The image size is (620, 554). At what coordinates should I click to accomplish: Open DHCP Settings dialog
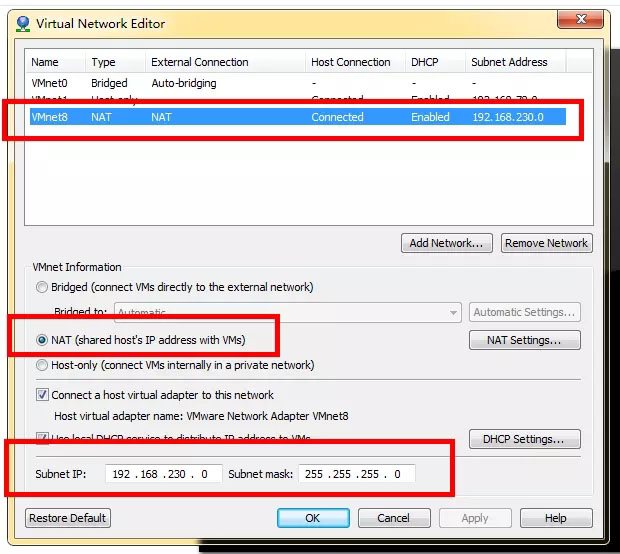coord(524,439)
